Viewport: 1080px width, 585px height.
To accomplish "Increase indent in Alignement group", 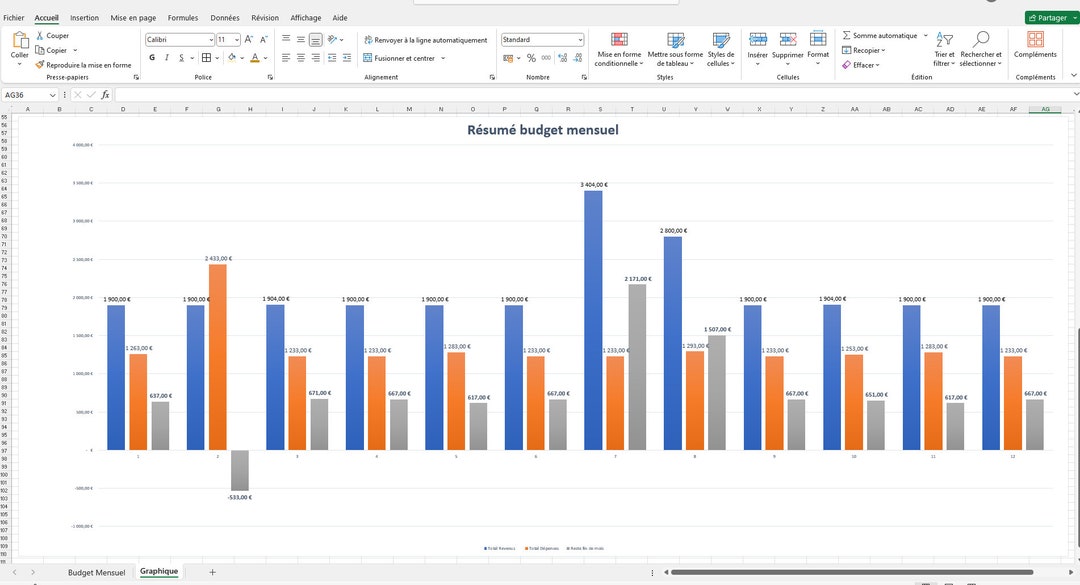I will coord(347,58).
